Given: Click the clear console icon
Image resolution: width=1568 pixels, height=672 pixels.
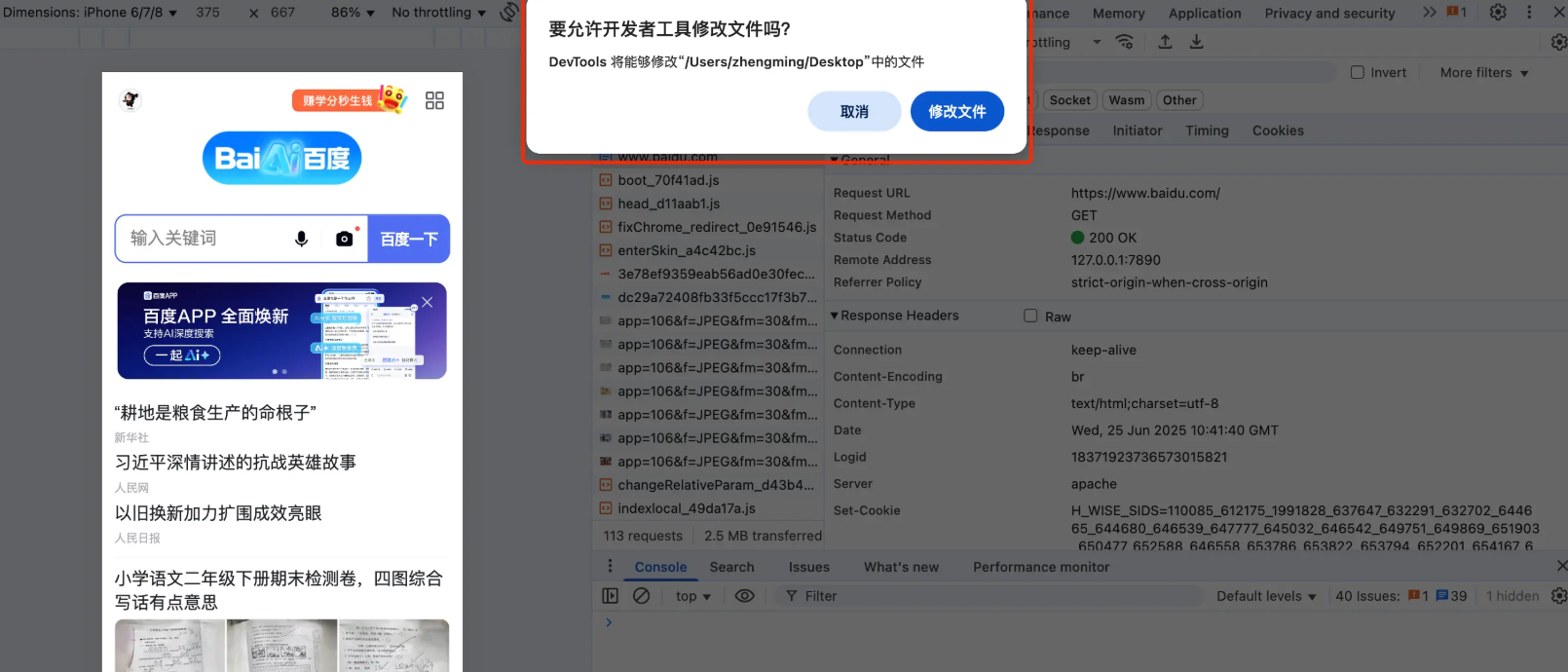Looking at the screenshot, I should [x=641, y=596].
